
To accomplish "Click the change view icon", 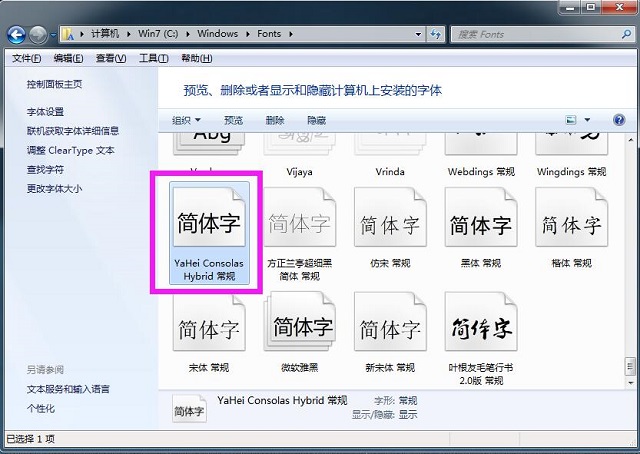I will 571,120.
